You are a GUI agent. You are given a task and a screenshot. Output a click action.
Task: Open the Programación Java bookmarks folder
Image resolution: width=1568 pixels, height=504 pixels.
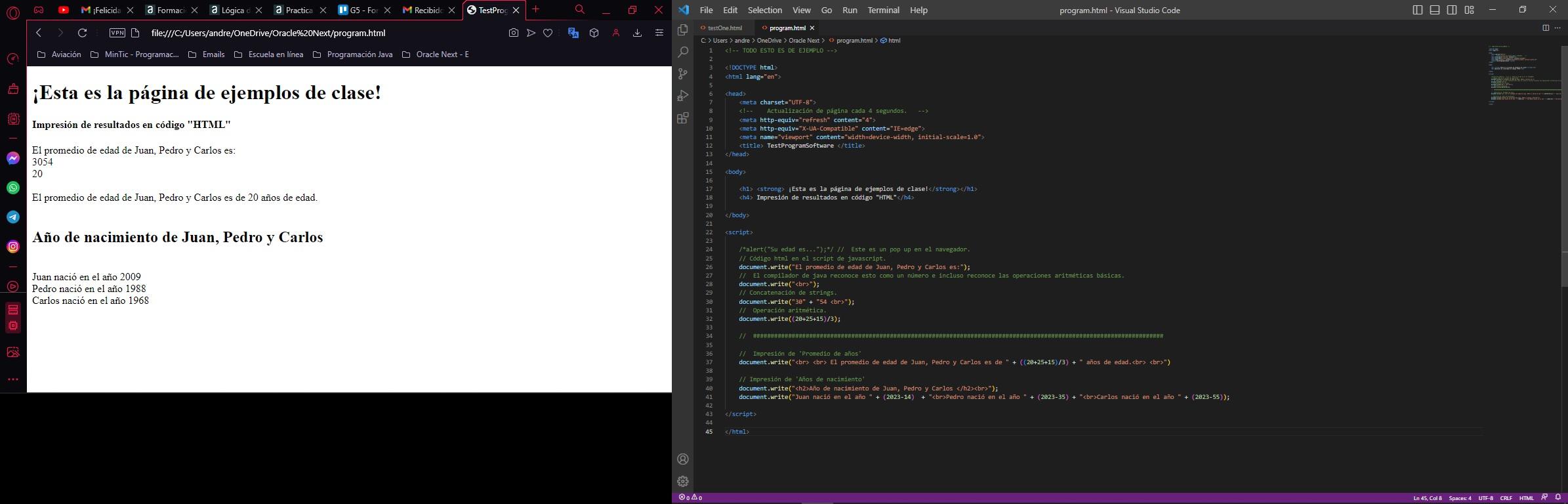353,54
